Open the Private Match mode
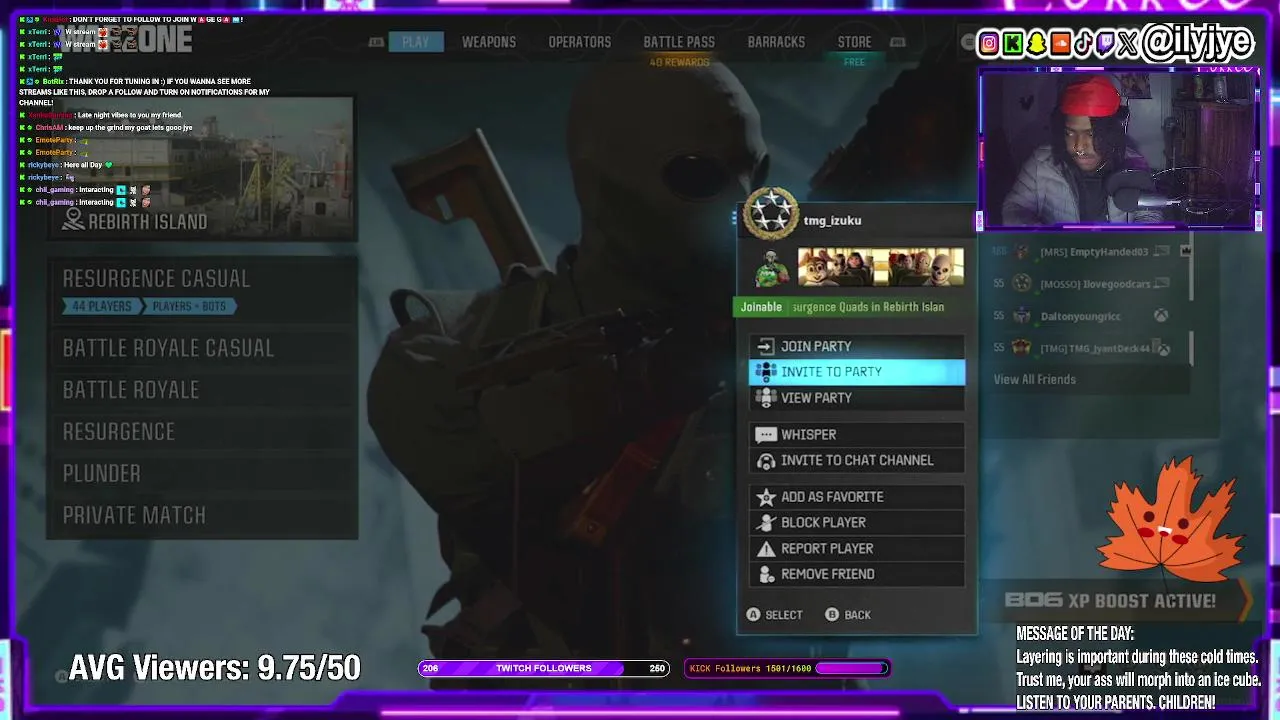Screen dimensions: 1280x720 coord(202,515)
